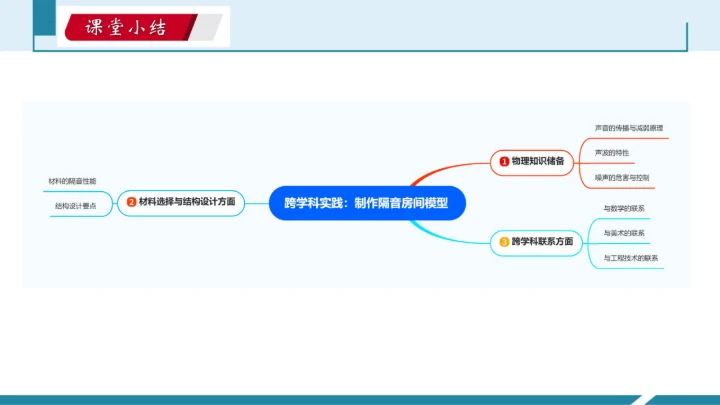Select the 跨学科联系方面 branch node

pyautogui.click(x=543, y=241)
